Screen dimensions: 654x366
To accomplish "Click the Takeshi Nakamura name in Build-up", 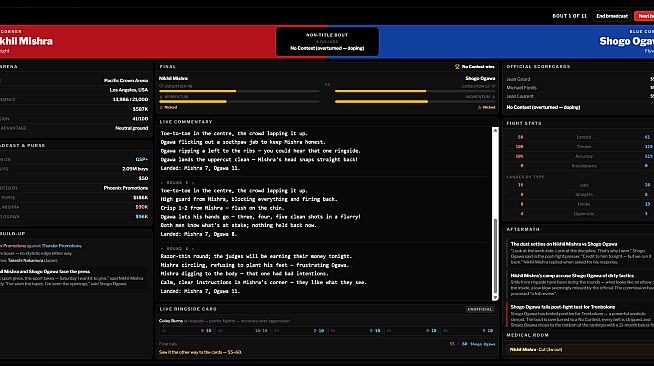I will coord(26,261).
